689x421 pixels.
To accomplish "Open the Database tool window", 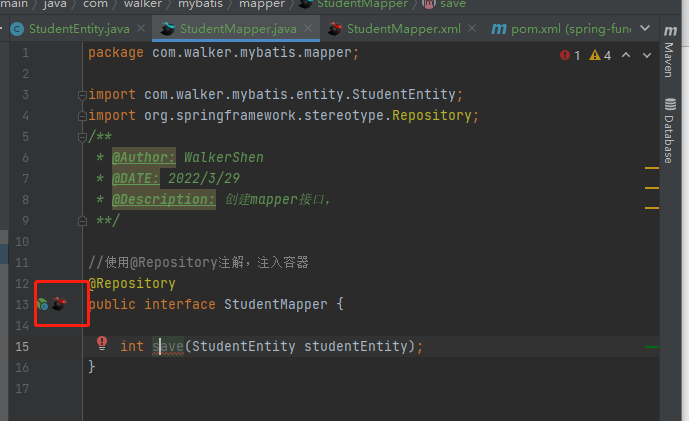I will [669, 131].
